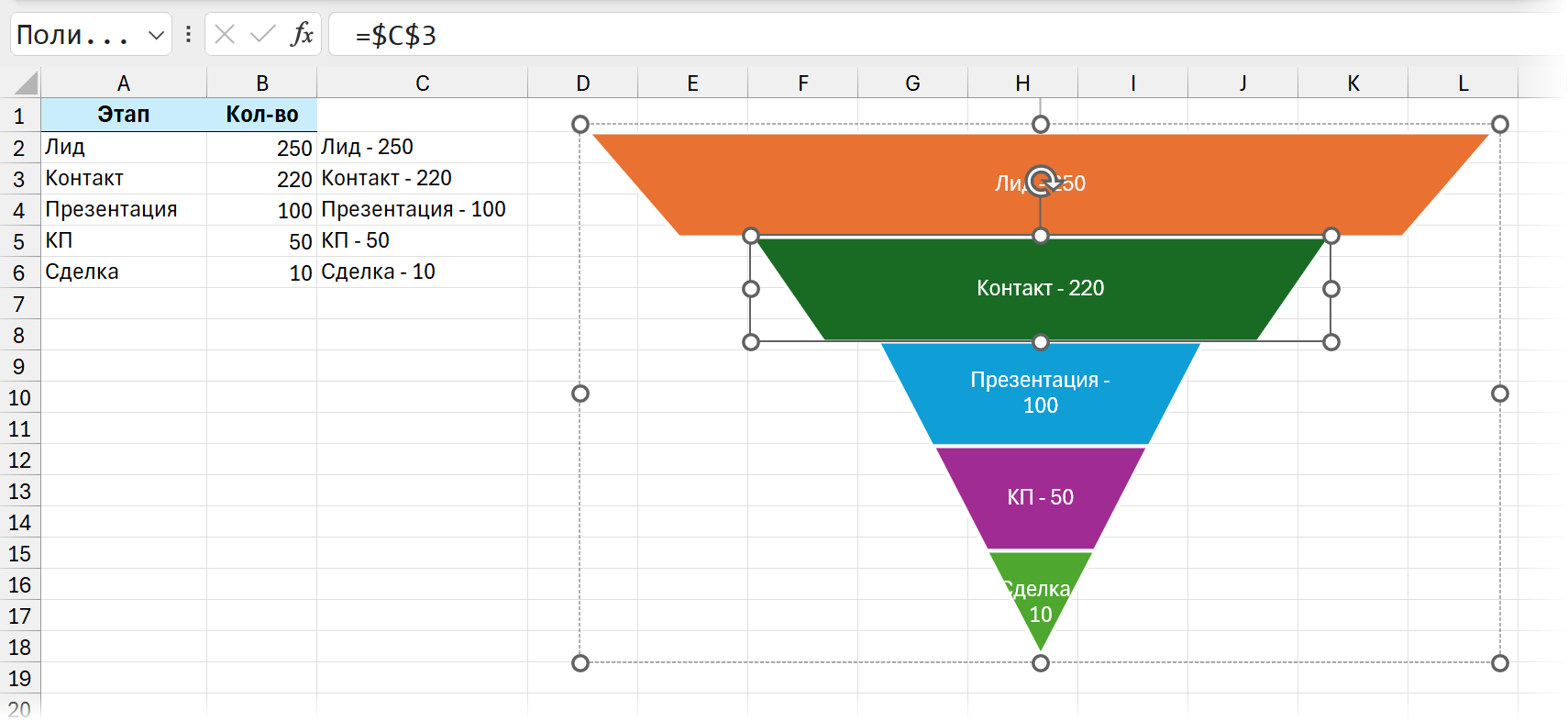Select row 19 header
Screen dimensions: 1568x721
tap(19, 678)
